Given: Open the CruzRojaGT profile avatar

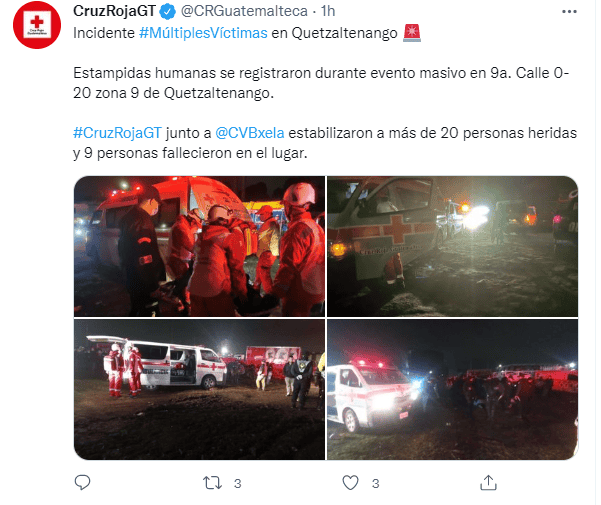Looking at the screenshot, I should click(37, 25).
